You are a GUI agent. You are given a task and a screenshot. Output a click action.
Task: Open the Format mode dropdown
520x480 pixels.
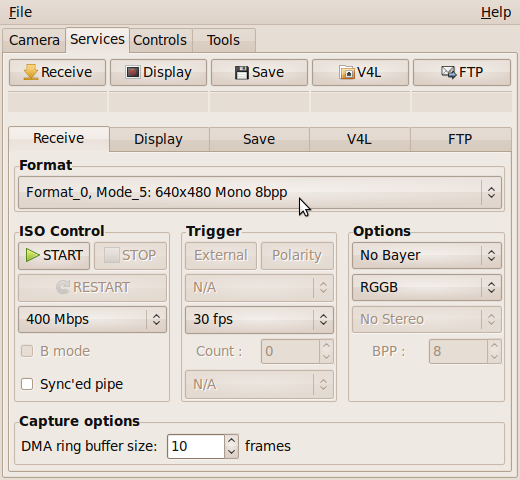click(x=260, y=193)
